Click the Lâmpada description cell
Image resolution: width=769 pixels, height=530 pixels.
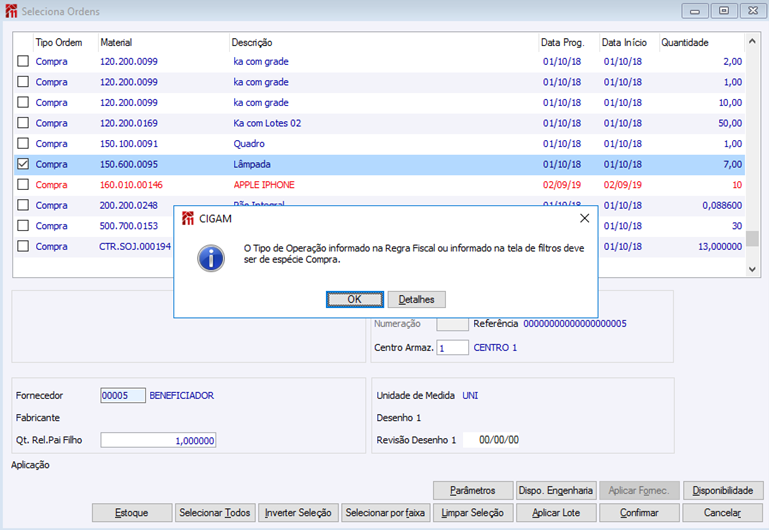tap(252, 164)
